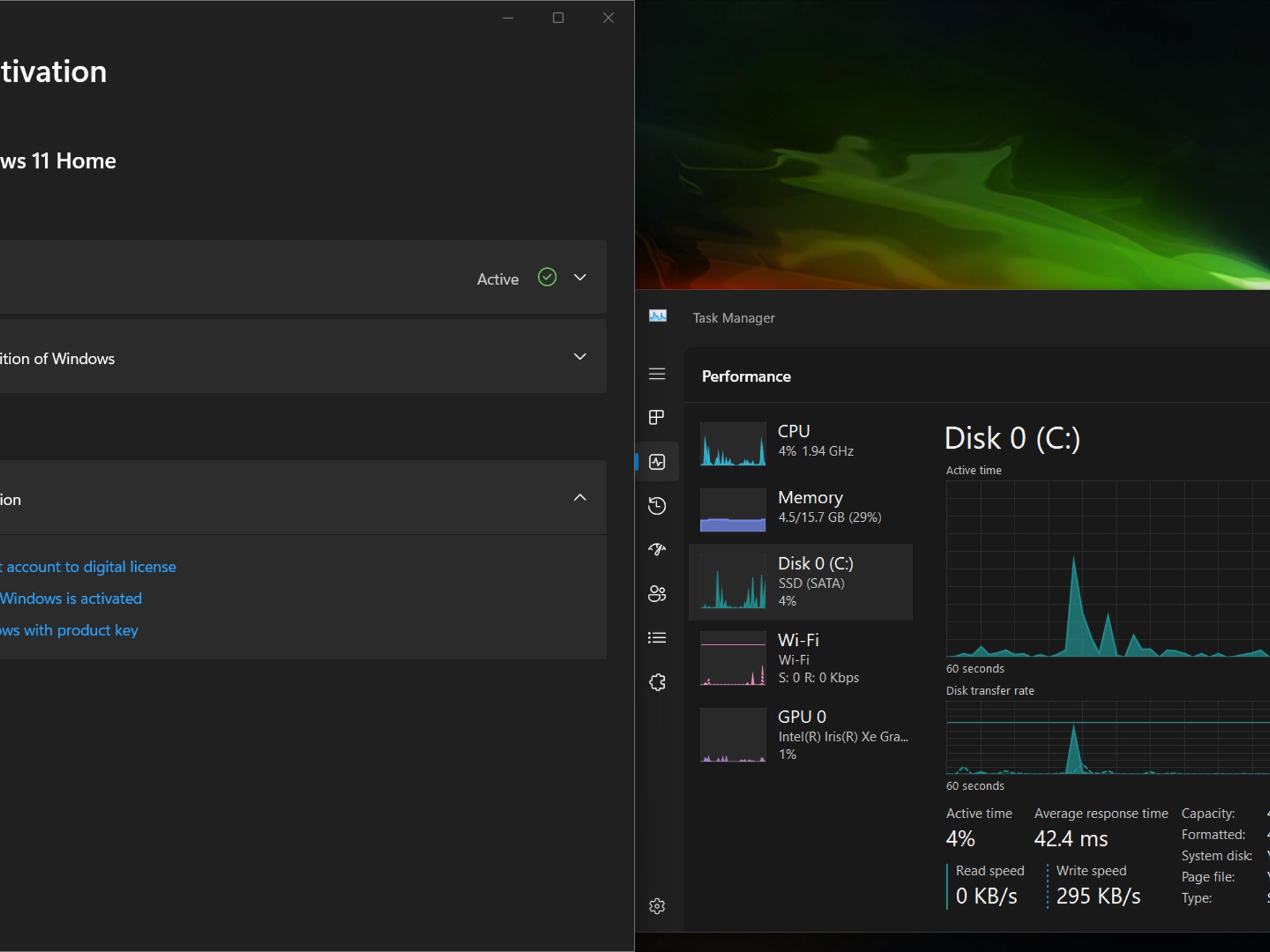
Task: Expand the Active activation state row
Action: coord(303,277)
